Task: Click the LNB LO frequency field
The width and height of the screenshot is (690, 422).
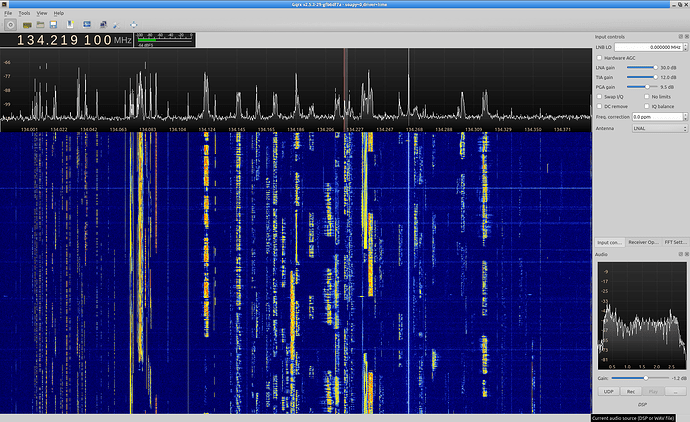Action: 649,47
